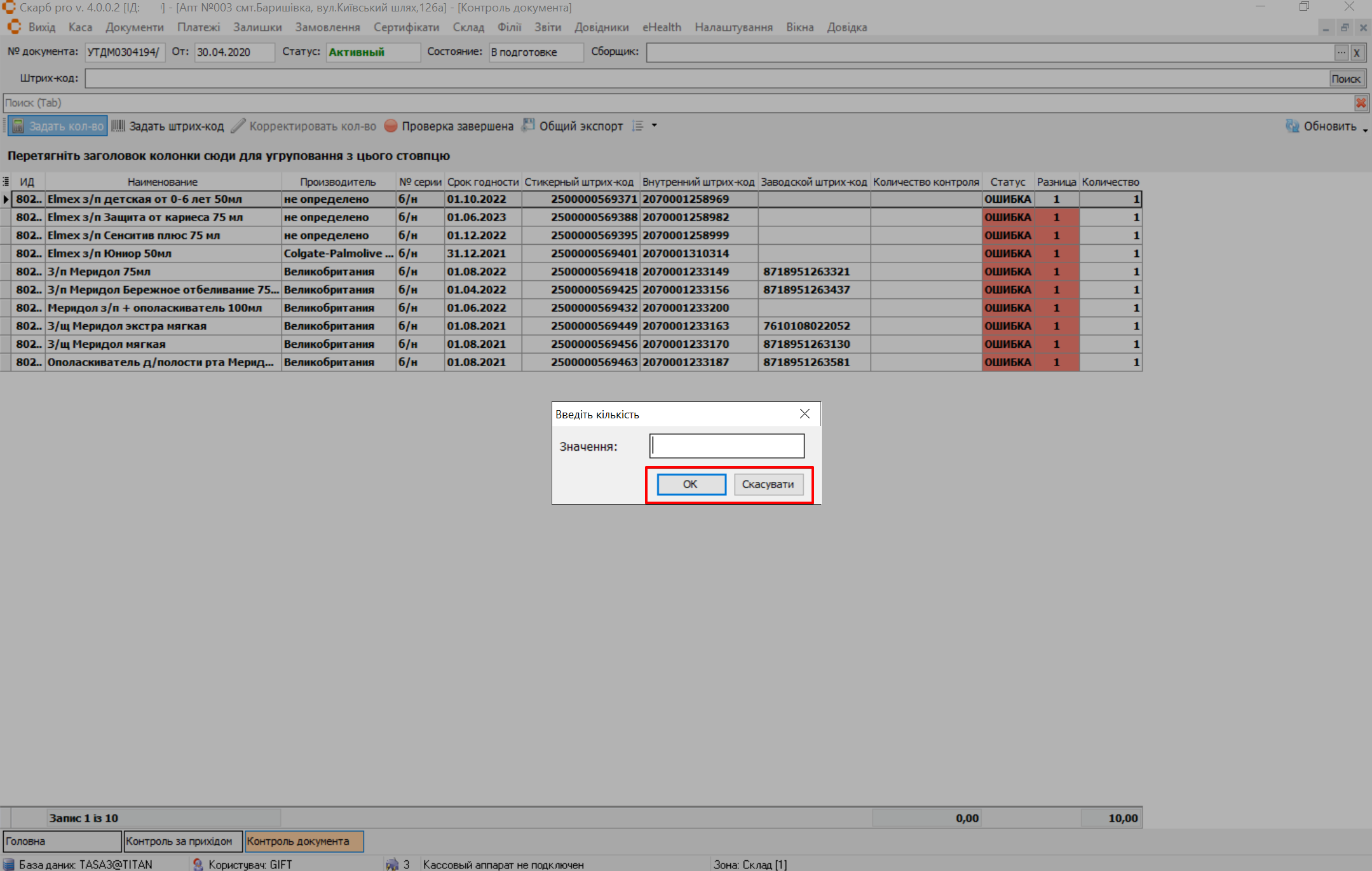Expand the dropdown arrow next to 'Обновить'
Screen dimensions: 1372x871
point(1365,130)
